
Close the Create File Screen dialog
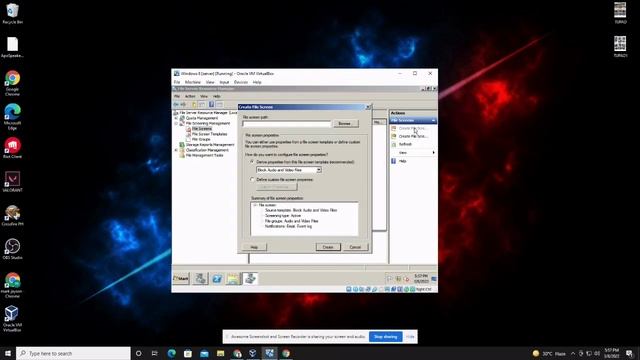coord(368,107)
